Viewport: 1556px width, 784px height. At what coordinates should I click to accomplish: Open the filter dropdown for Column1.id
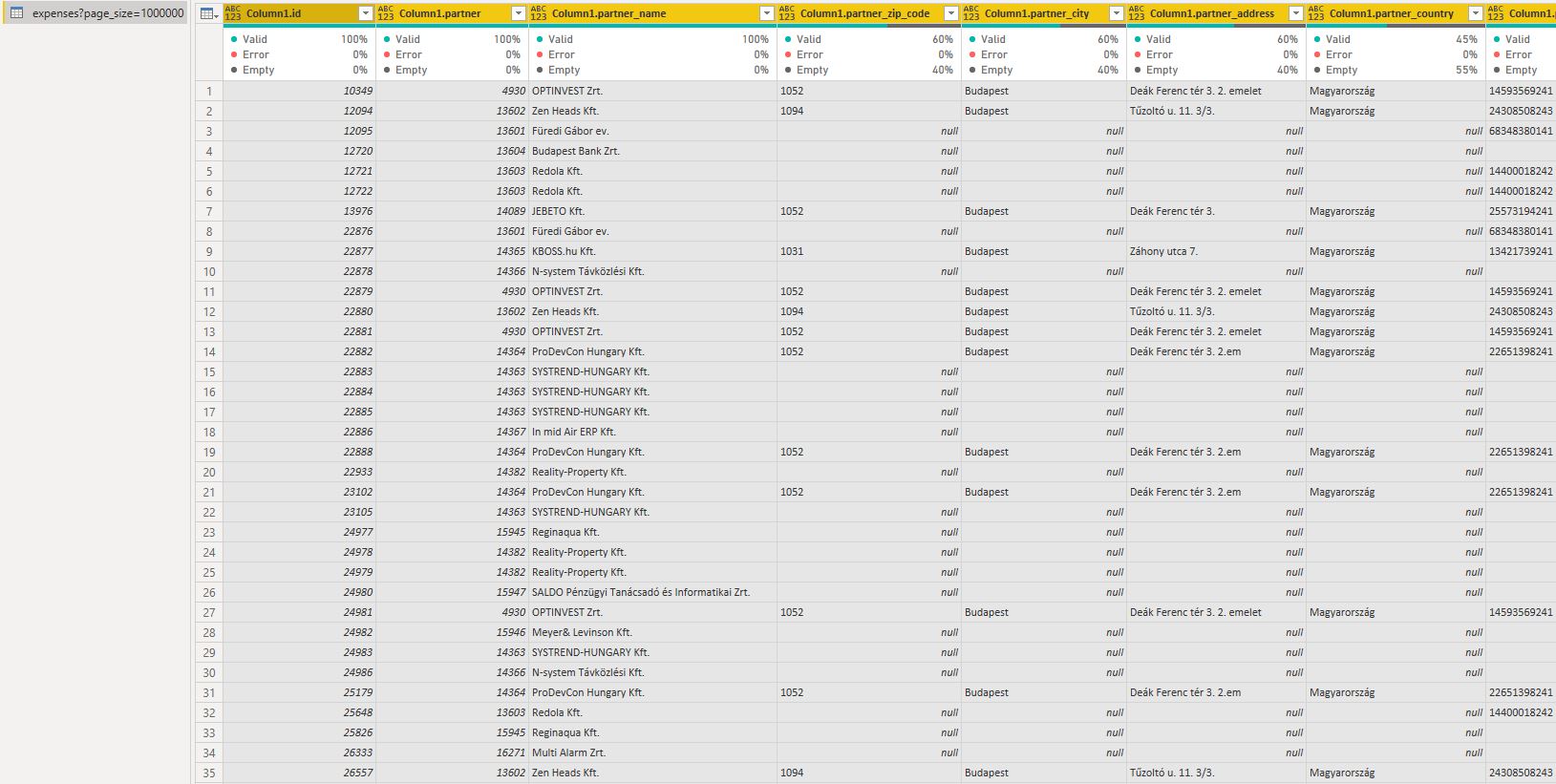(365, 13)
